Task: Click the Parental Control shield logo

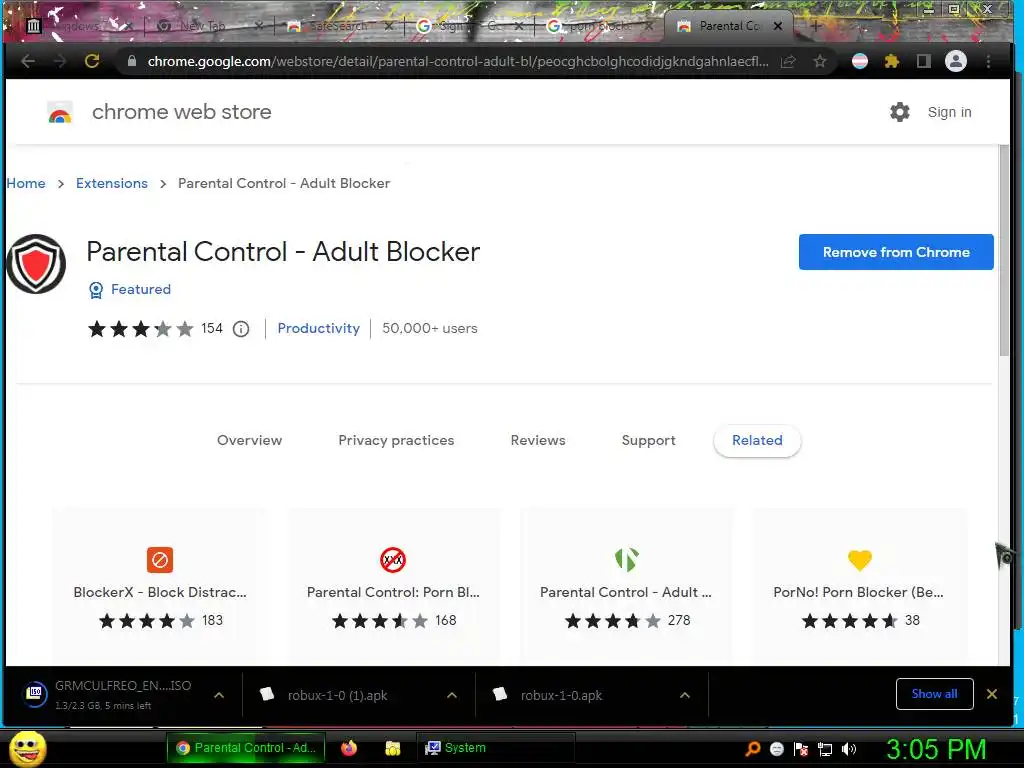Action: [36, 264]
